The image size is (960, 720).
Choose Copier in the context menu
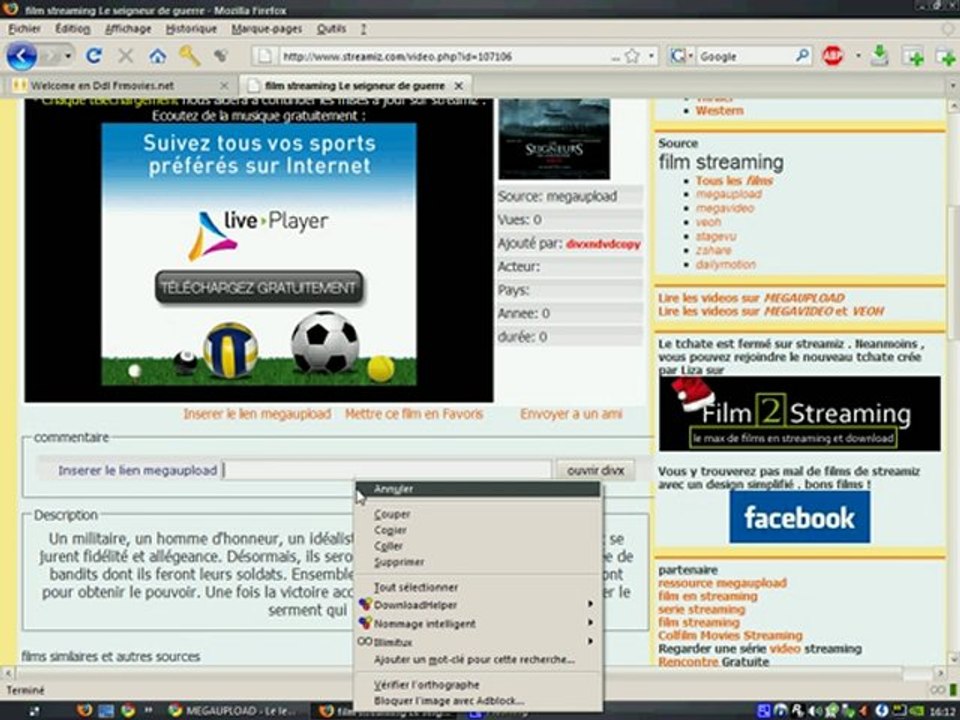pyautogui.click(x=479, y=530)
